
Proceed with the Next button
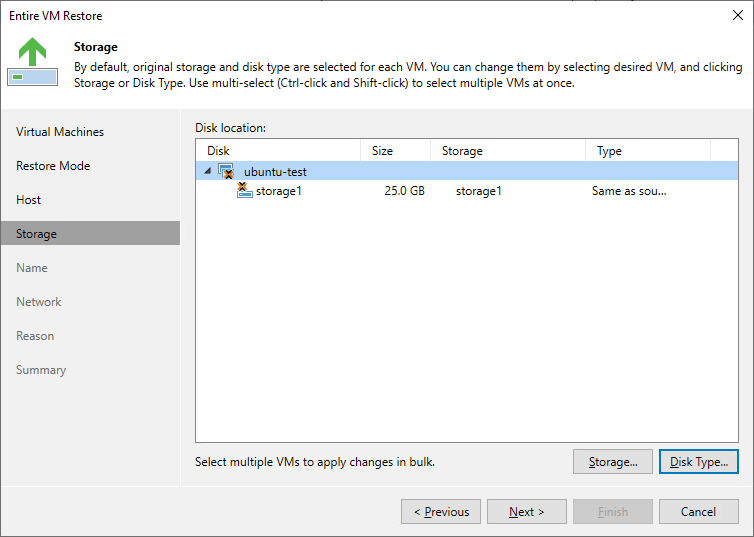[x=527, y=512]
